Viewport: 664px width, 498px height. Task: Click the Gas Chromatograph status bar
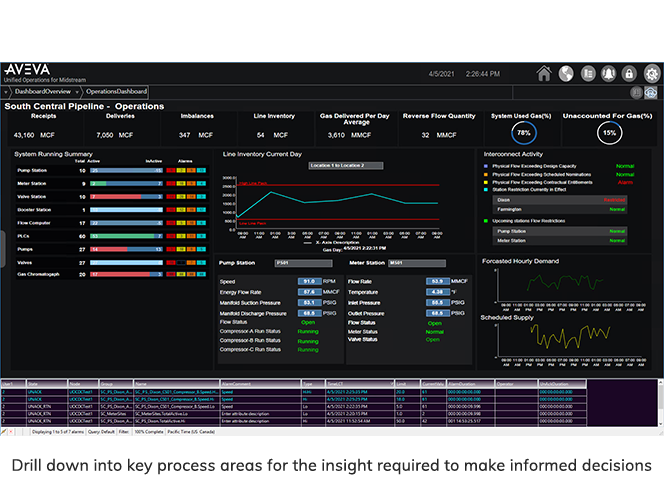pos(126,274)
